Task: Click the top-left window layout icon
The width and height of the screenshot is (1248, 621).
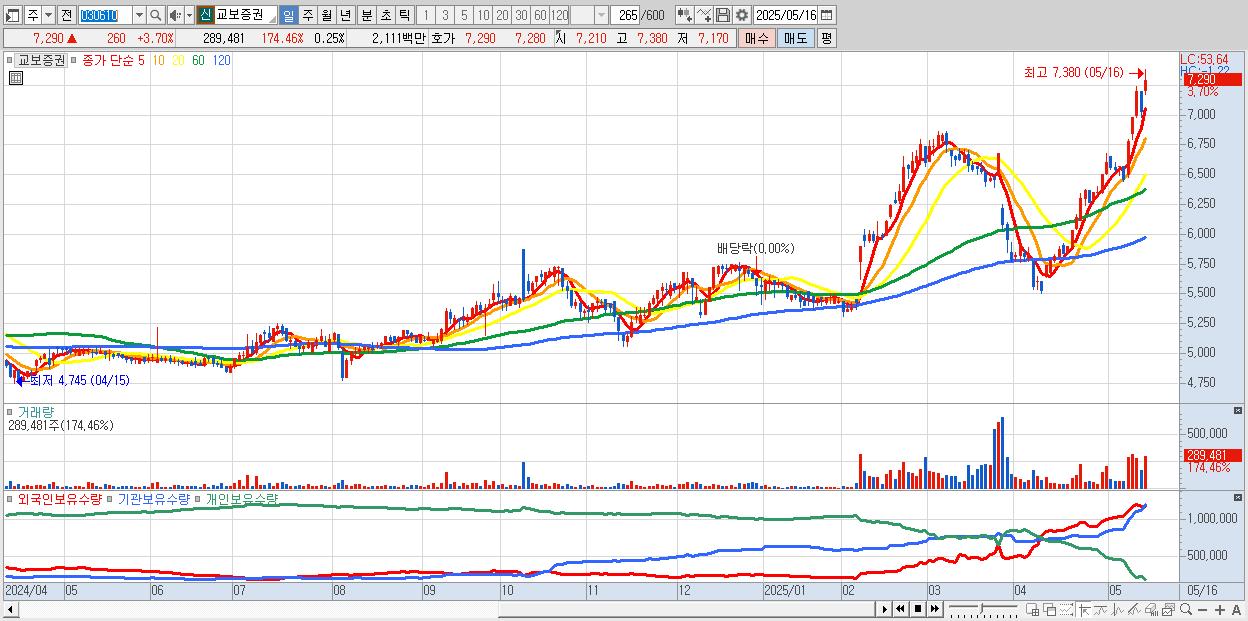Action: coord(12,16)
